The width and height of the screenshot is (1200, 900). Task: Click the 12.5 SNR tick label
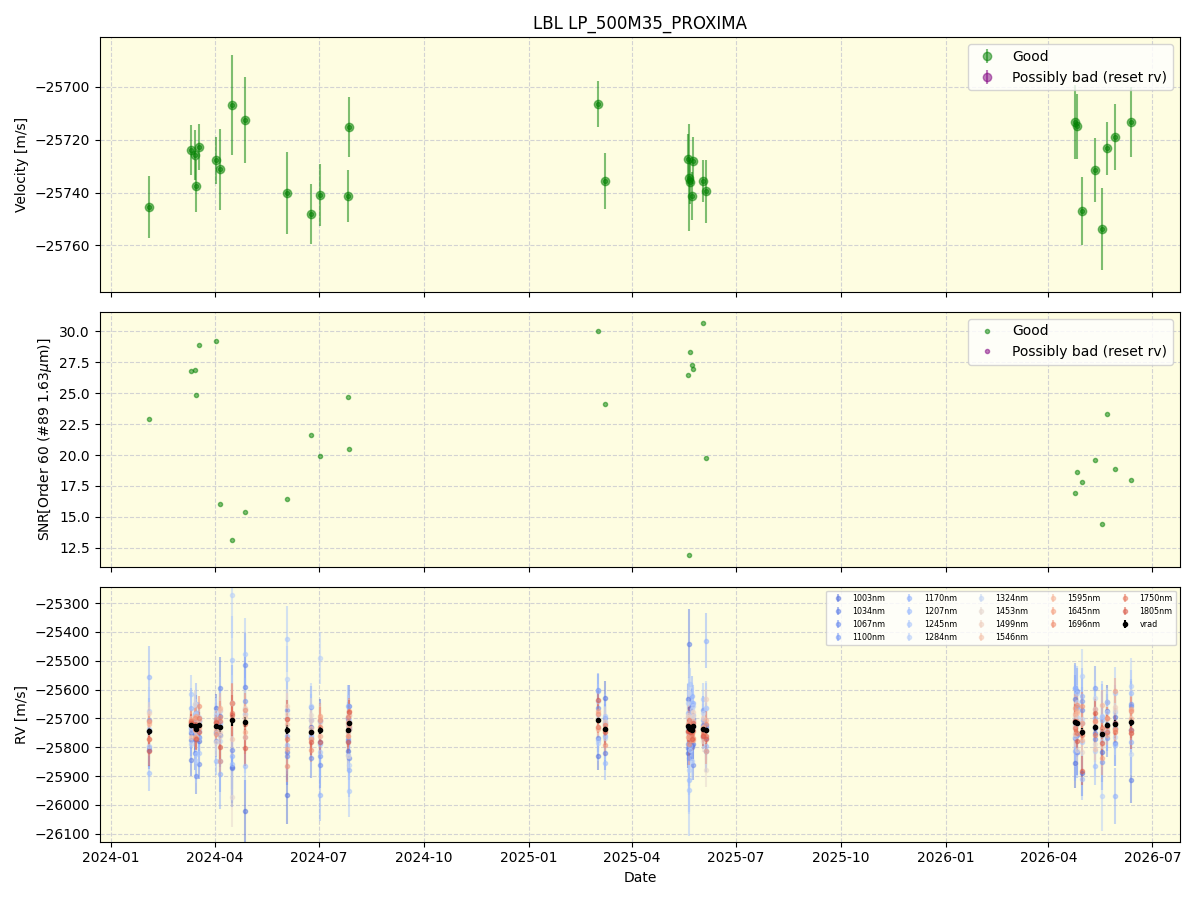pos(77,549)
